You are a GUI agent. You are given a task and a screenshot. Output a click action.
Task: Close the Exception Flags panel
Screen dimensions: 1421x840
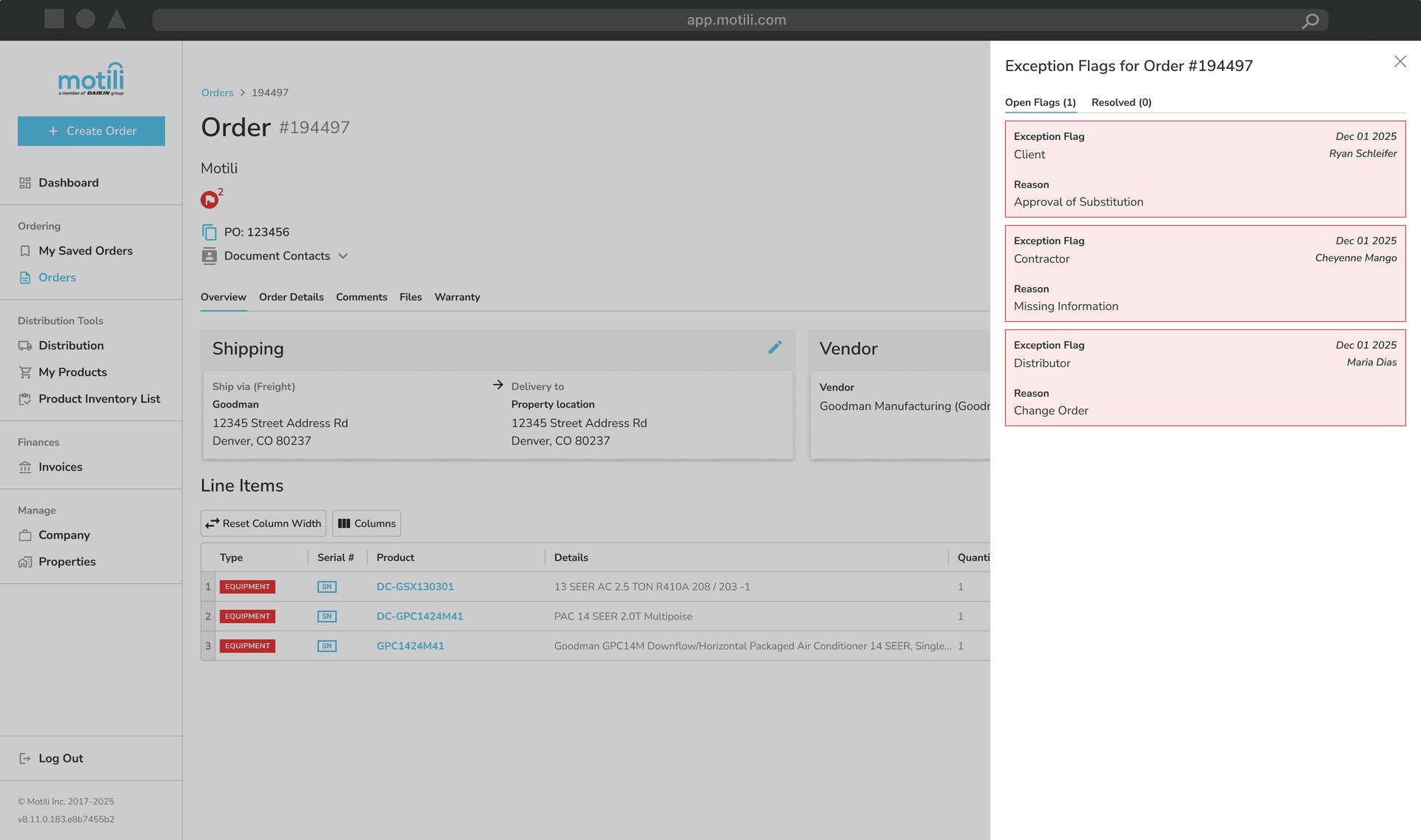tap(1400, 61)
